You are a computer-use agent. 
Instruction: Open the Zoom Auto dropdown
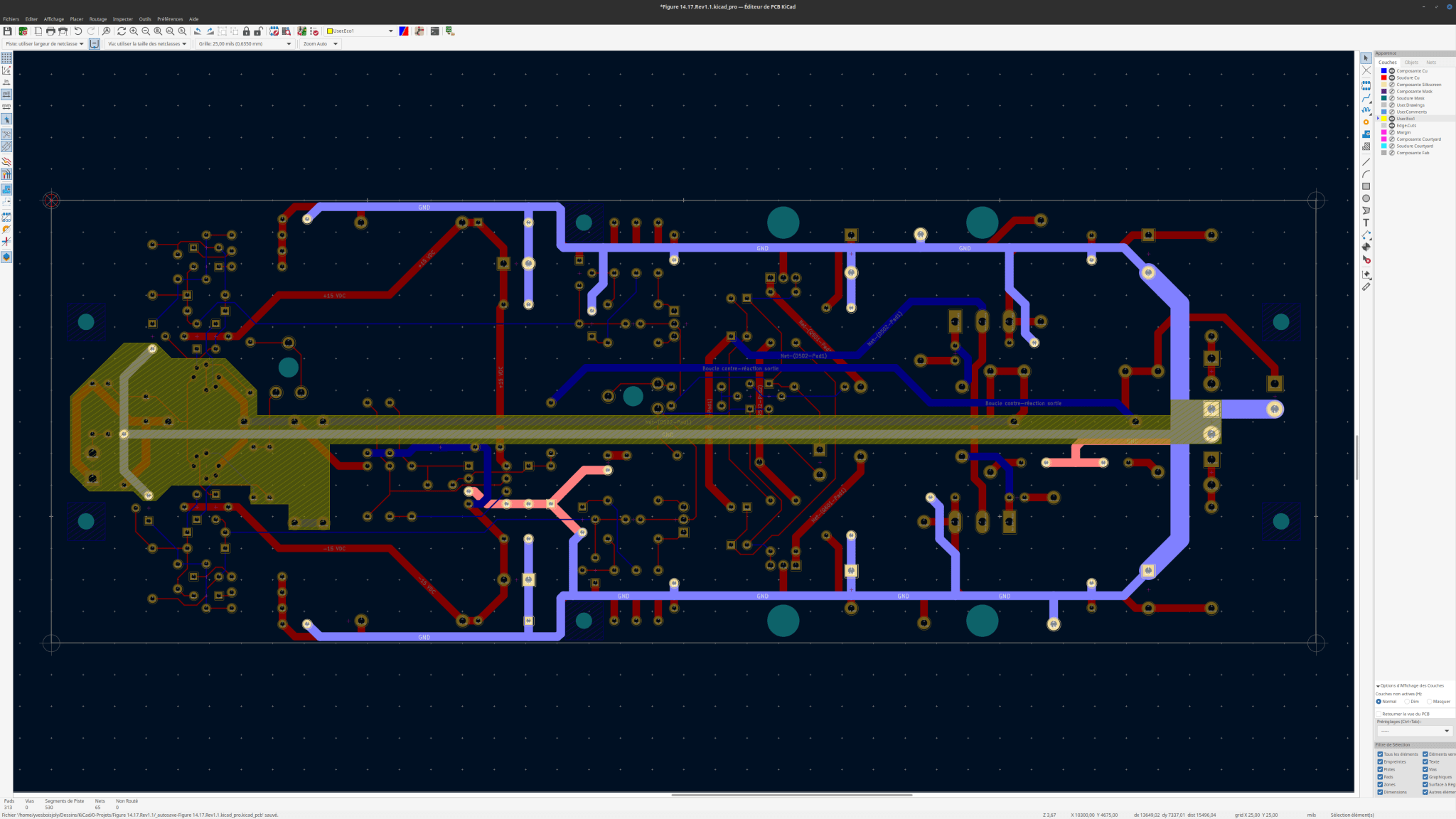[x=321, y=44]
